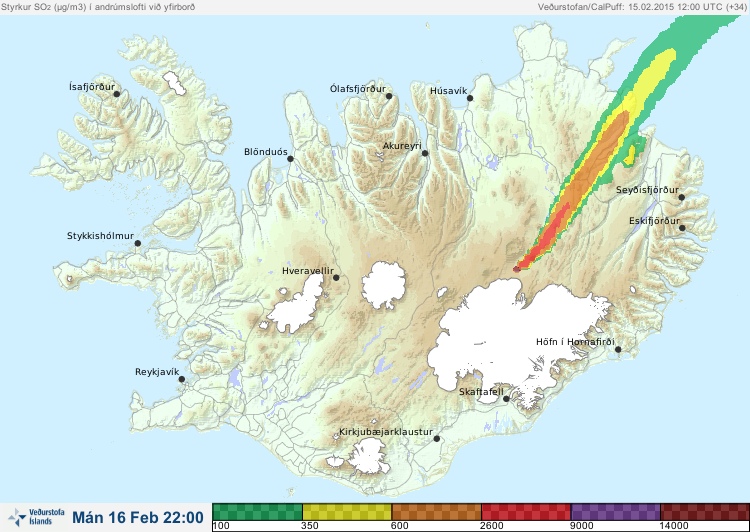This screenshot has height=532, width=750.
Task: Click the 'Húsavík' label
Action: (x=448, y=90)
